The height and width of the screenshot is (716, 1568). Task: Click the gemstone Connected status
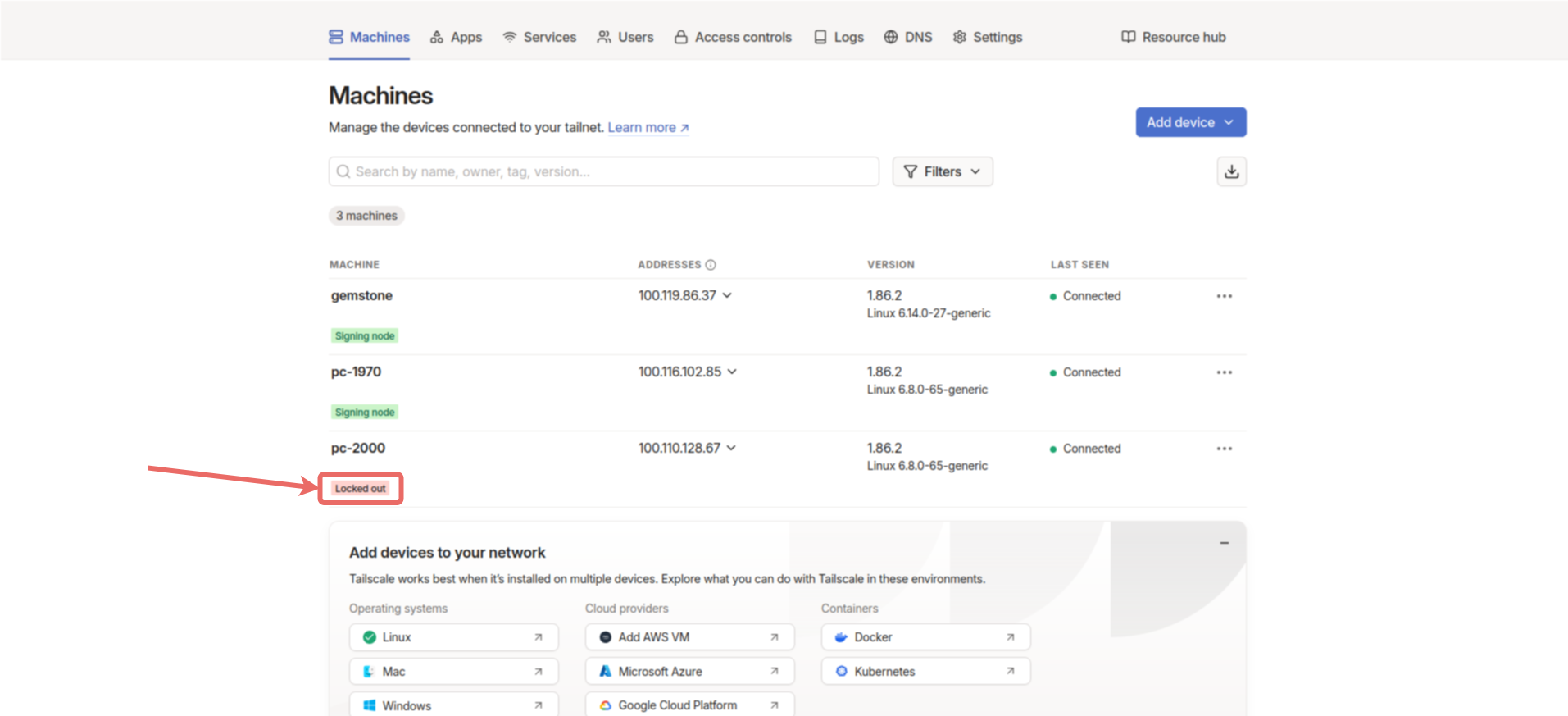1085,296
